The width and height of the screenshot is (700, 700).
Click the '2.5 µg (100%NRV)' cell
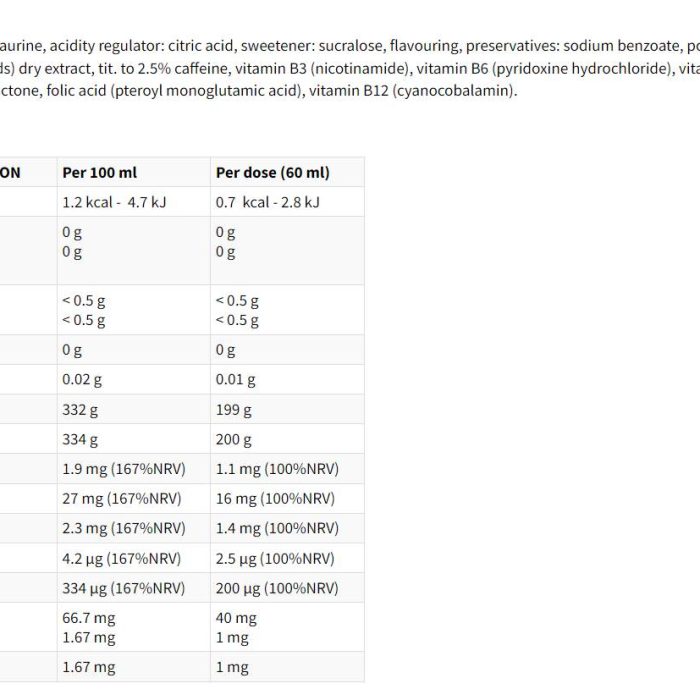click(x=287, y=558)
